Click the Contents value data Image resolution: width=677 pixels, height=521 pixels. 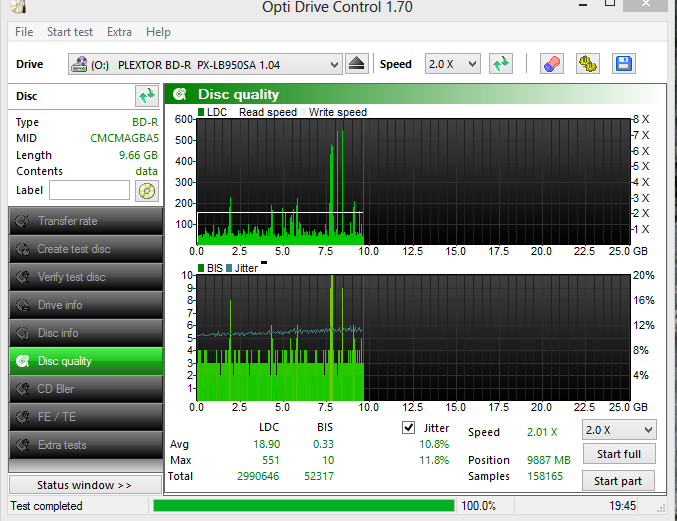point(146,171)
